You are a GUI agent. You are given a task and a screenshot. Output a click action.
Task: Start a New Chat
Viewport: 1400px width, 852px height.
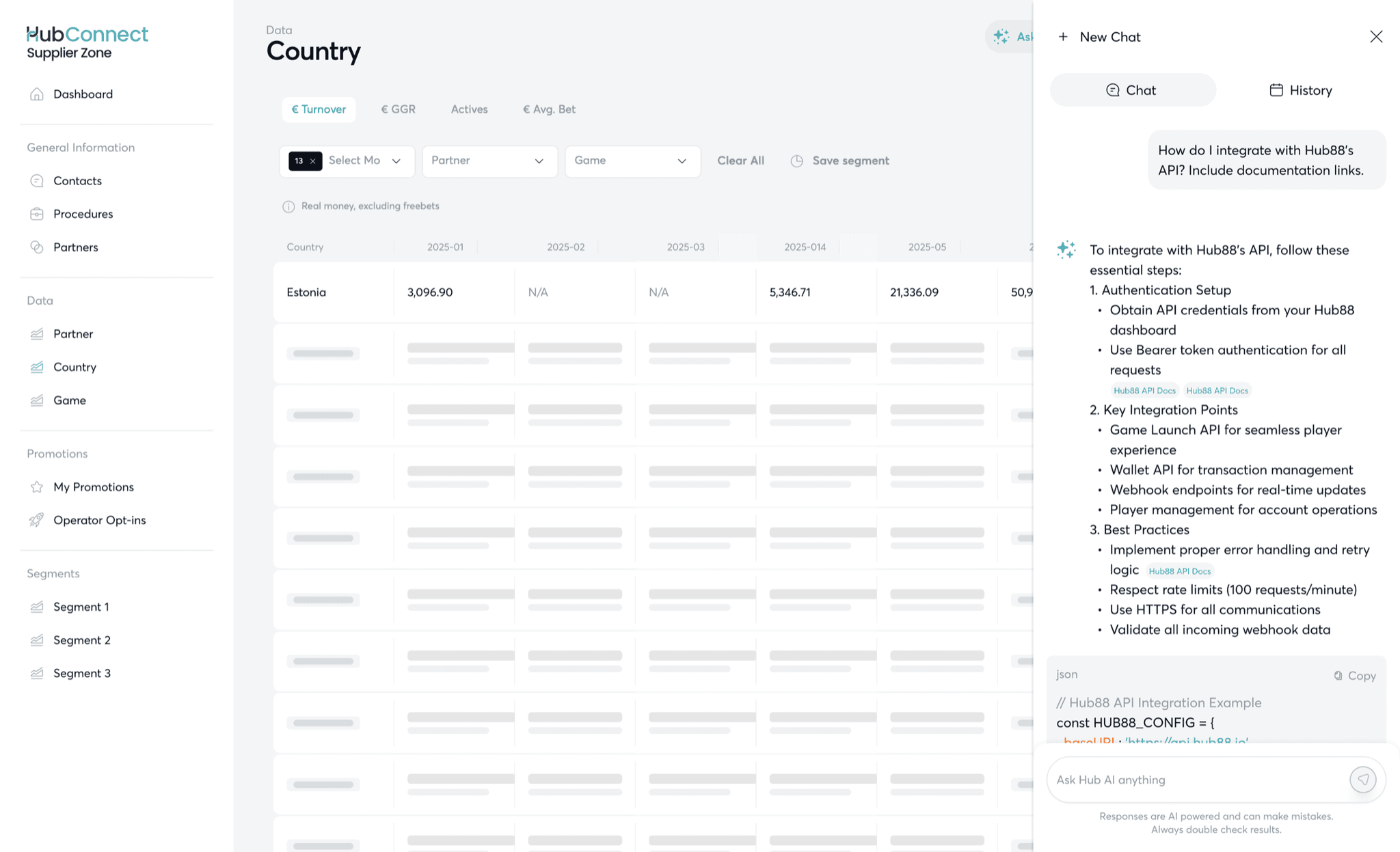[x=1099, y=37]
